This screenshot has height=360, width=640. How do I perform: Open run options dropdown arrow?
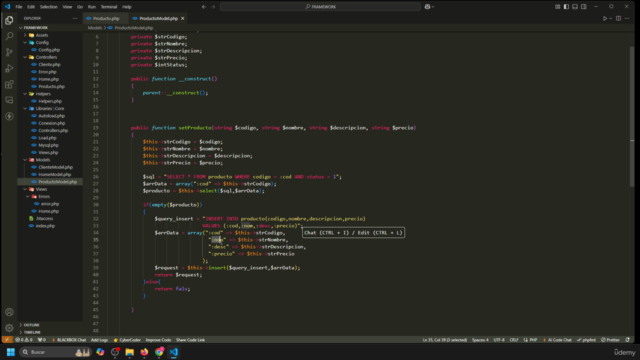pos(611,18)
